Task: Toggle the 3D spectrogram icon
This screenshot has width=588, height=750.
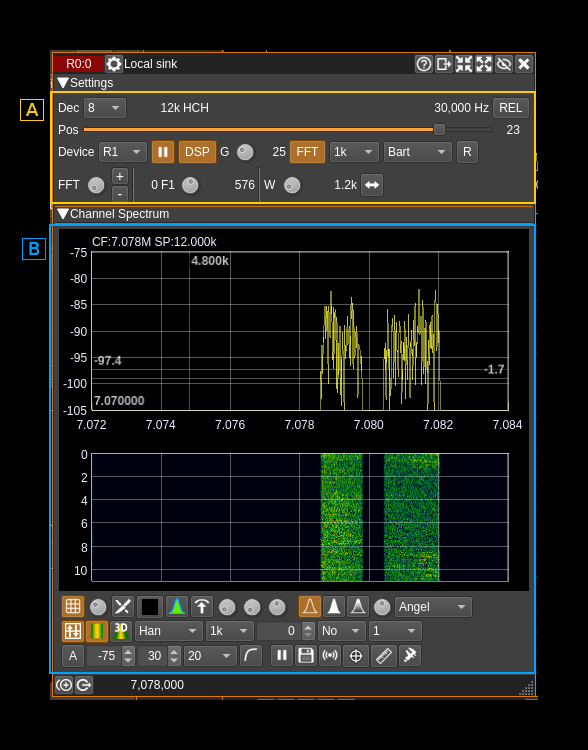Action: pos(121,631)
